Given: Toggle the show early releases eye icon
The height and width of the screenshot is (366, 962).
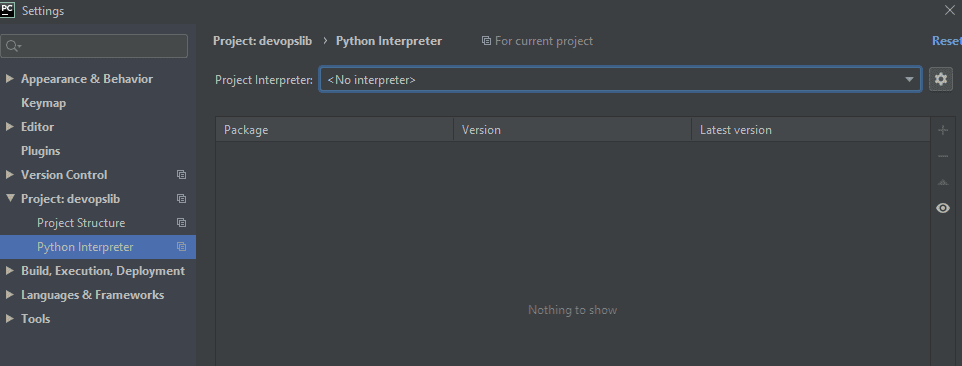Looking at the screenshot, I should [x=943, y=208].
